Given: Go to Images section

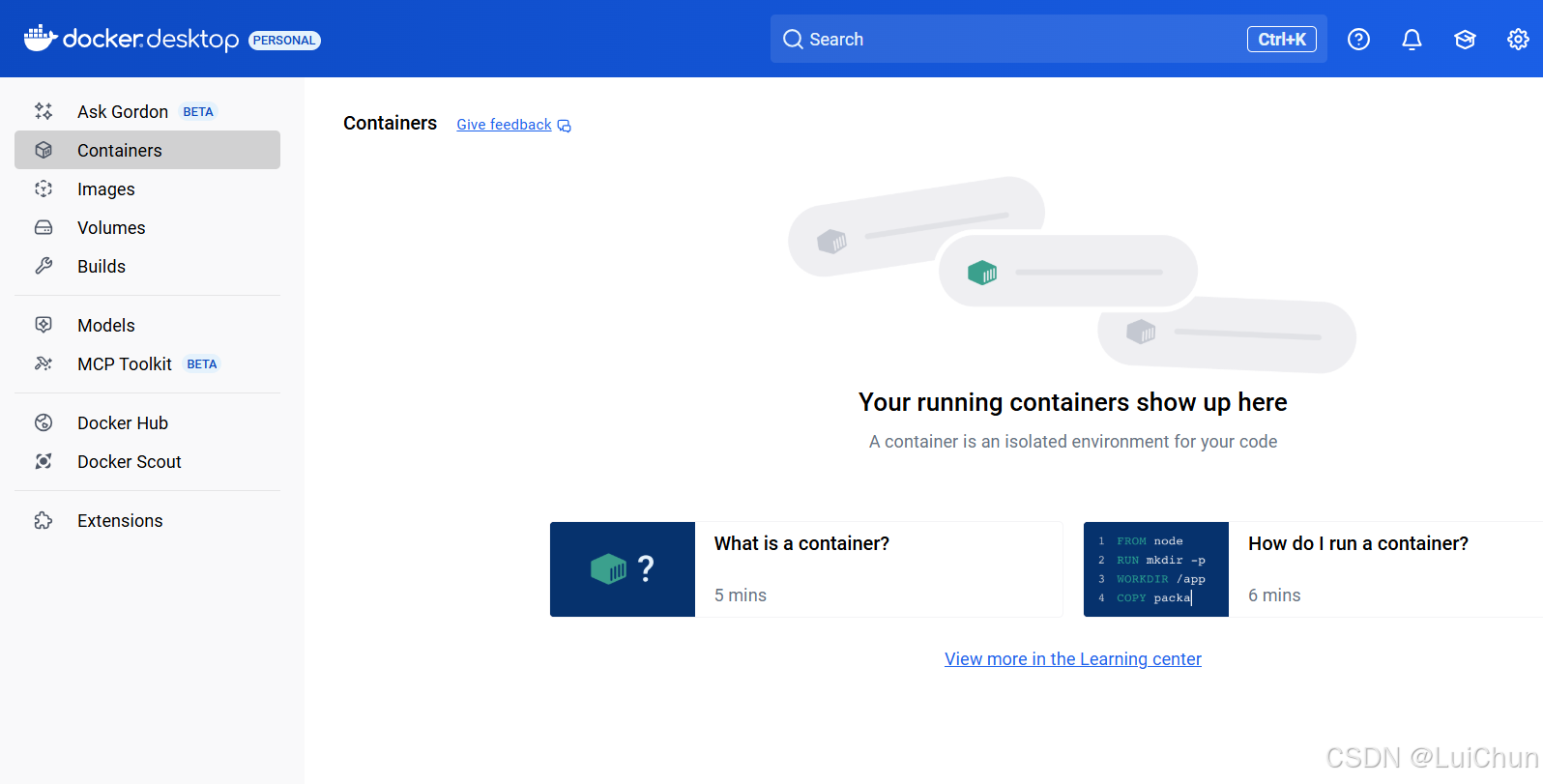Looking at the screenshot, I should [147, 189].
